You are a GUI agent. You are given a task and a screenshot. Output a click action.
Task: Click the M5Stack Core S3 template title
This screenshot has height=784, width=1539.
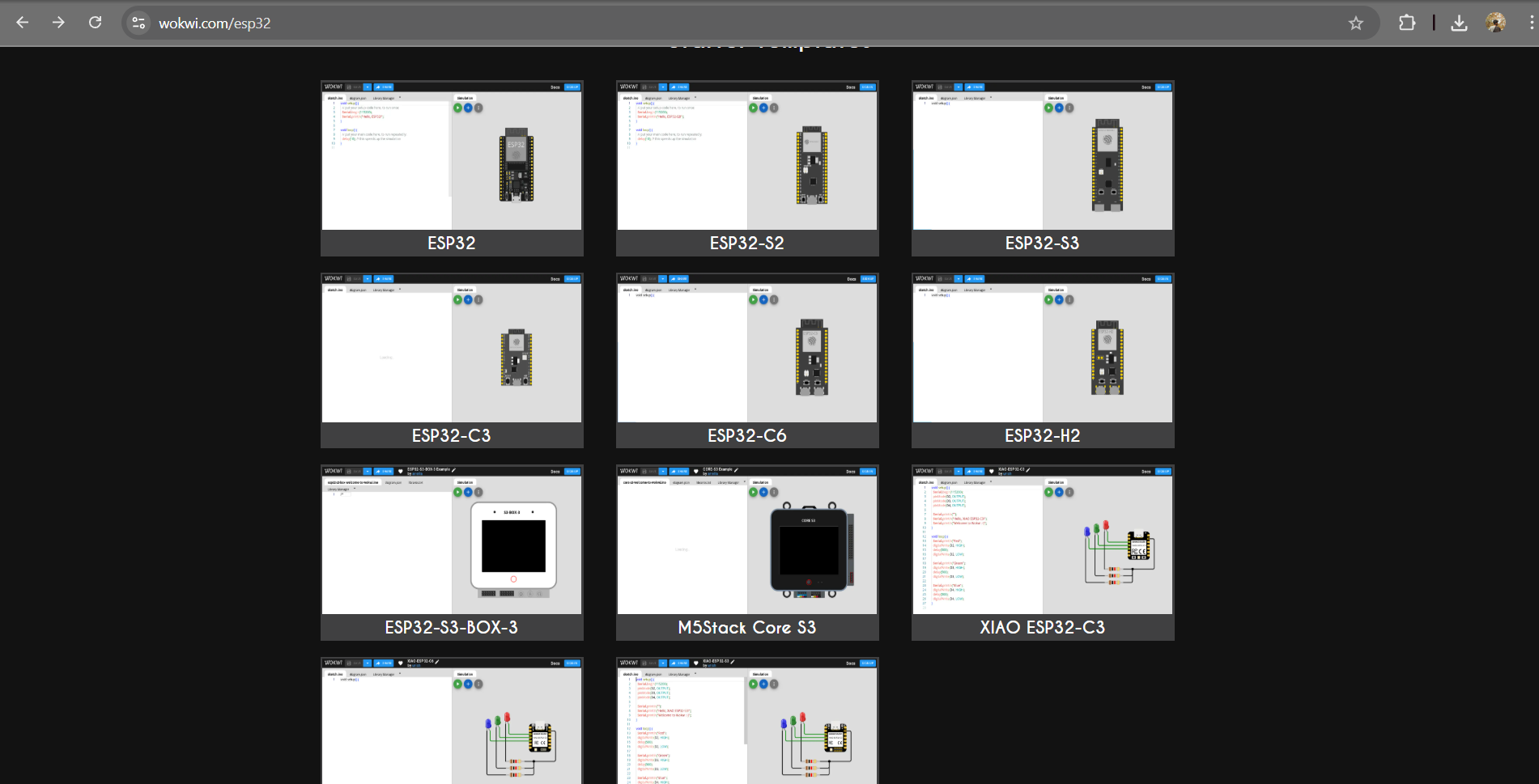point(747,627)
